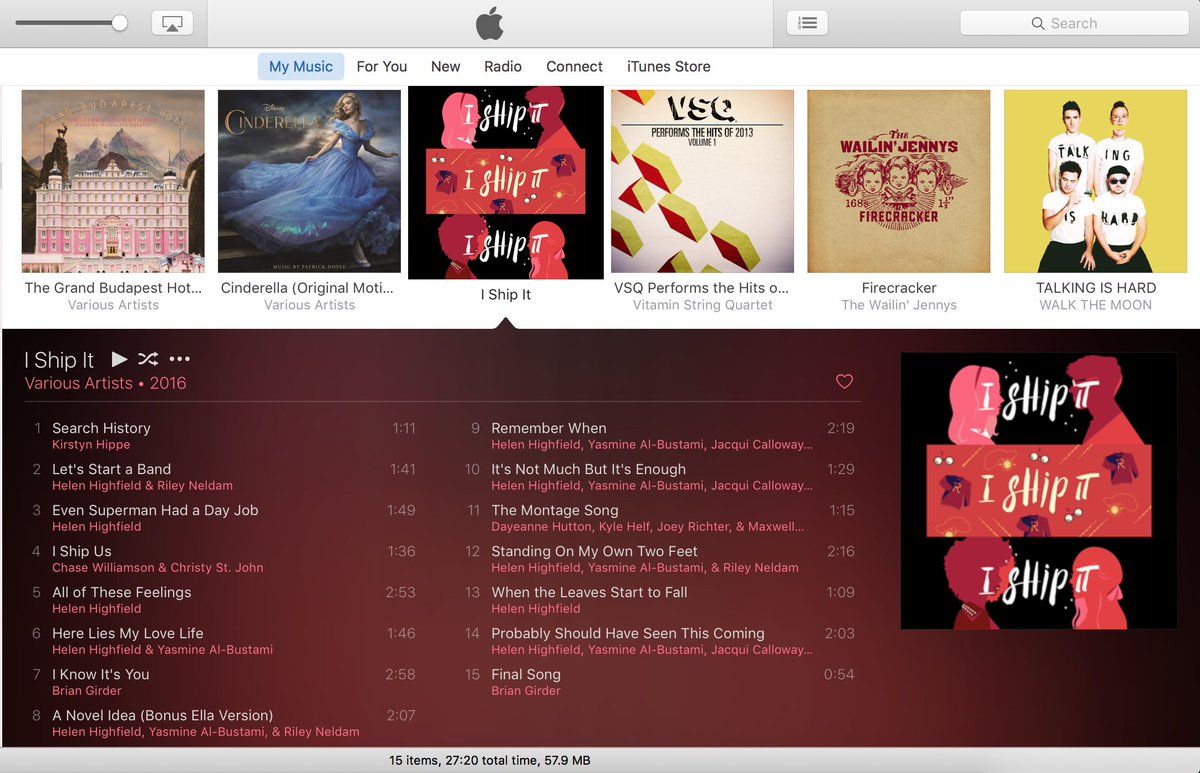The height and width of the screenshot is (773, 1200).
Task: Love the album with the heart icon
Action: 845,381
